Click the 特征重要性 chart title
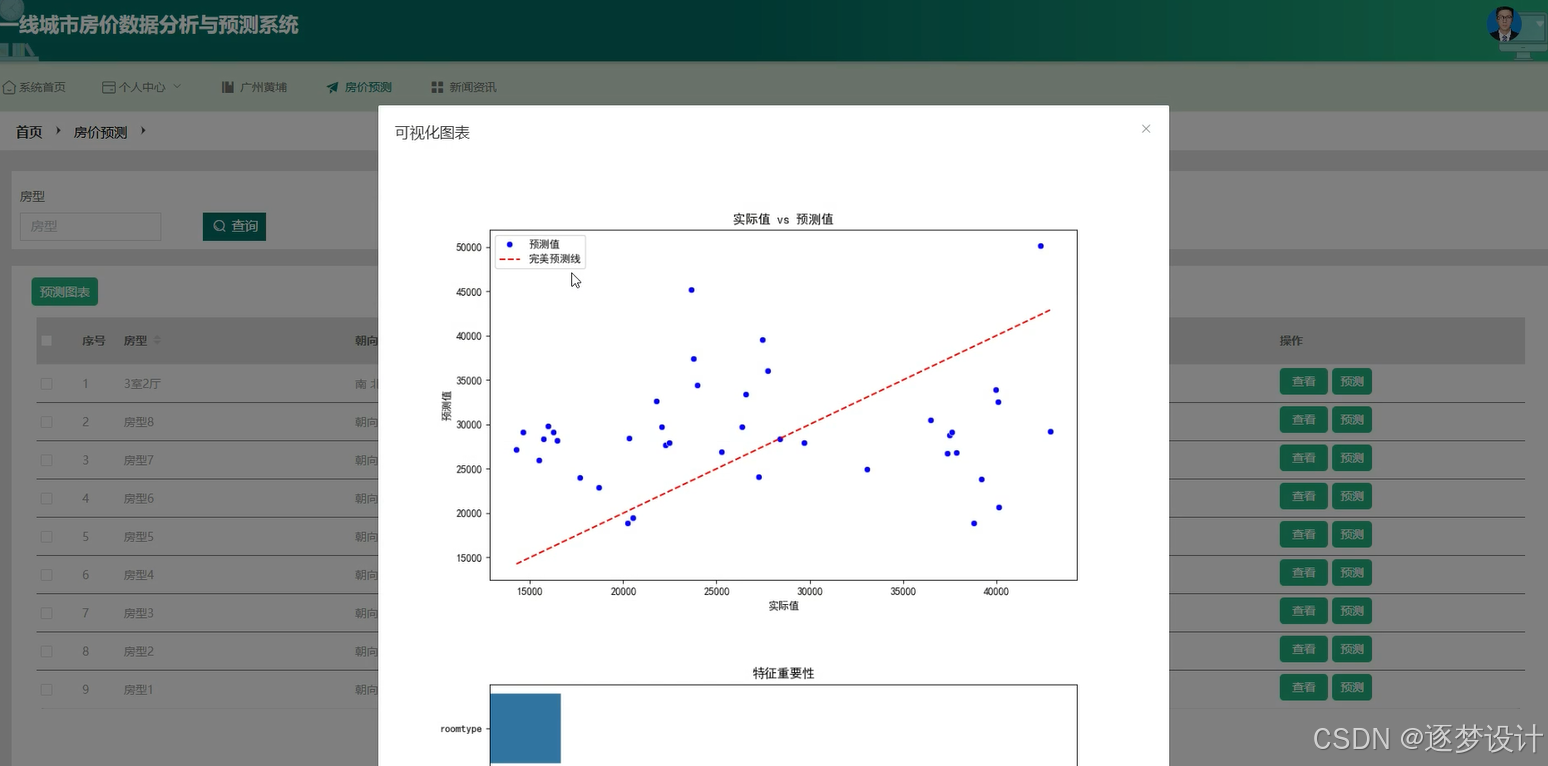 pyautogui.click(x=783, y=673)
